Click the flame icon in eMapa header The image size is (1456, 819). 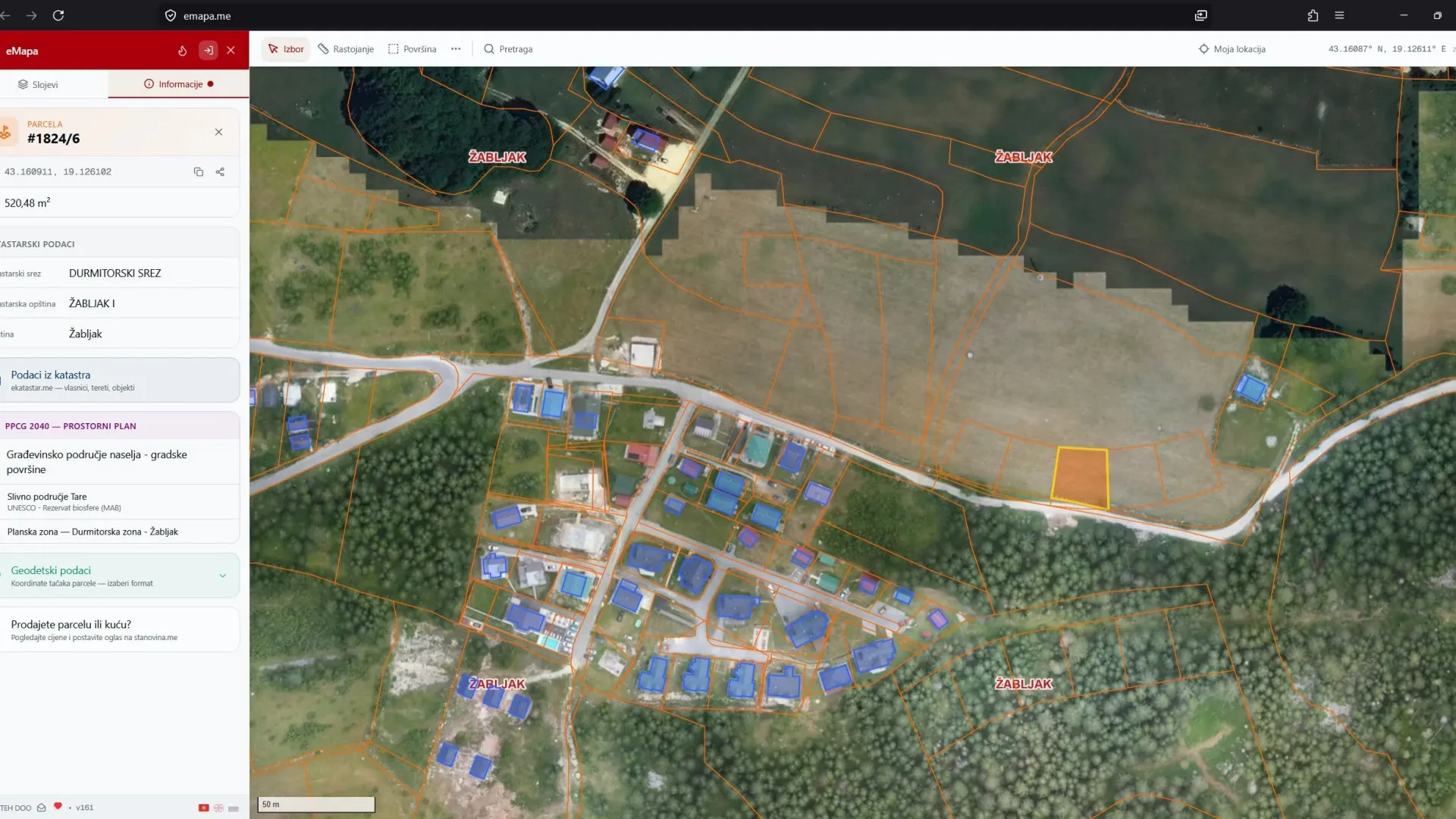pyautogui.click(x=182, y=51)
